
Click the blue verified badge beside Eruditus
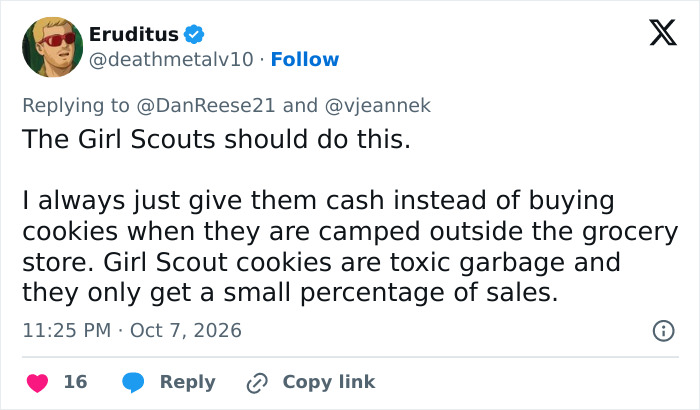click(194, 34)
